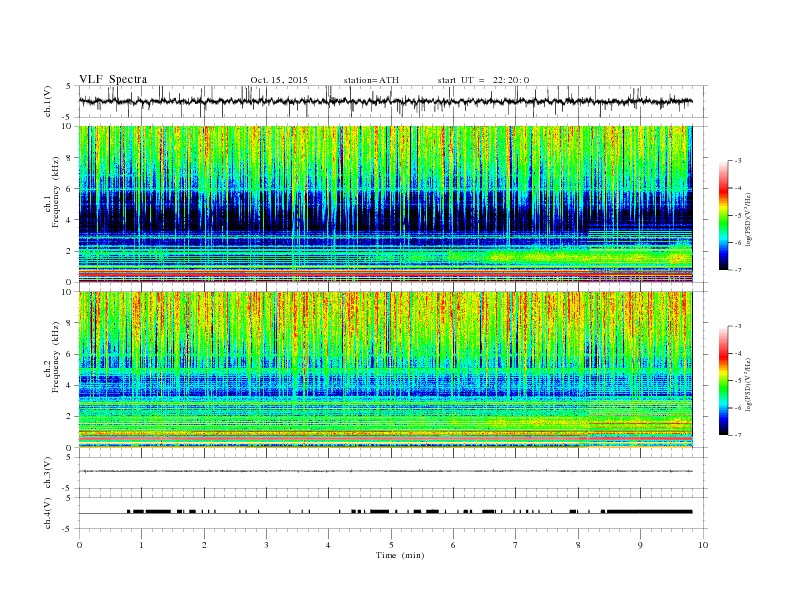The width and height of the screenshot is (792, 612).
Task: Select the "start UT = 22:20:0" text
Action: coord(483,80)
